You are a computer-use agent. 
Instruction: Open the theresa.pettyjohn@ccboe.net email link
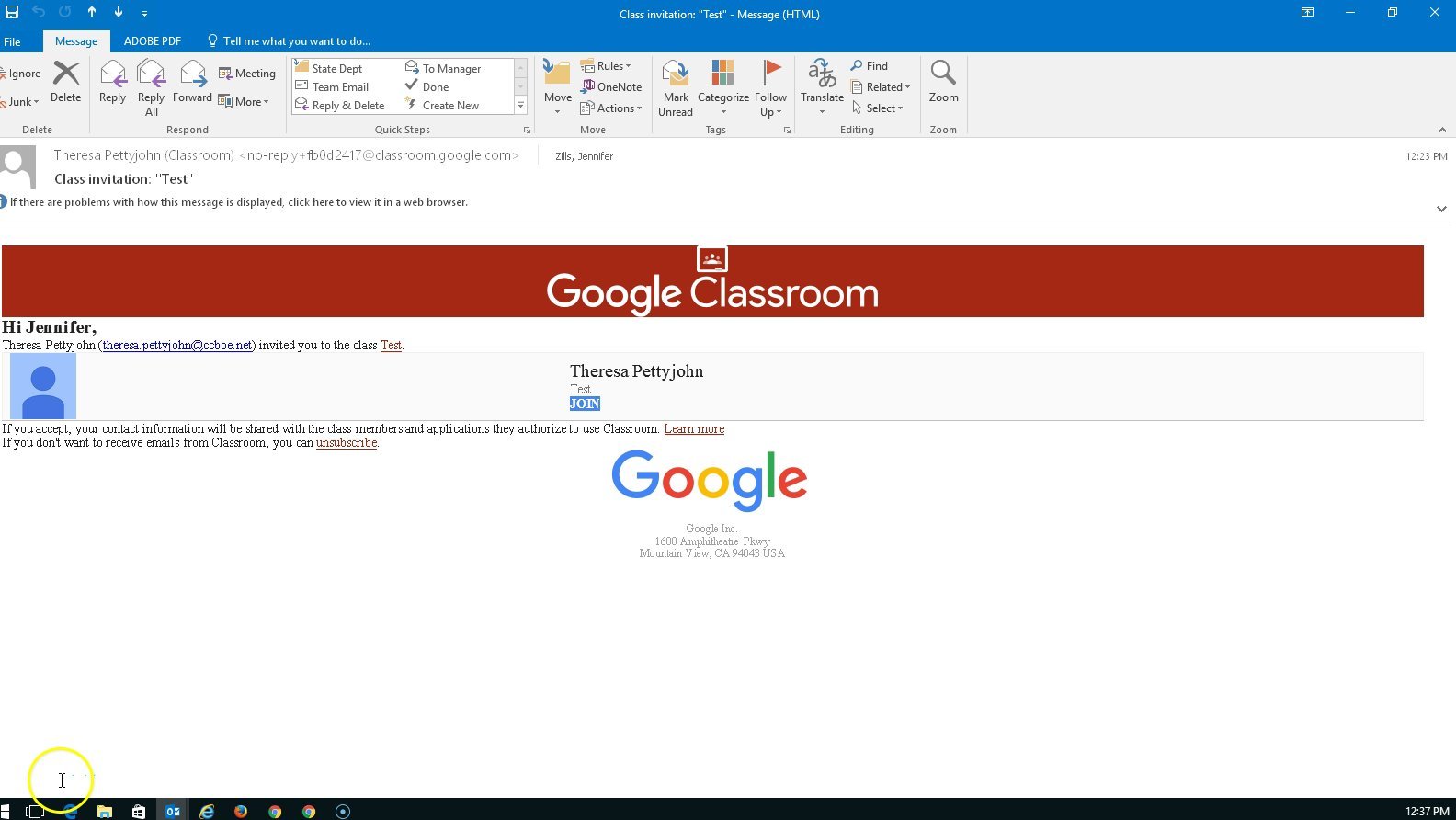[x=177, y=346]
